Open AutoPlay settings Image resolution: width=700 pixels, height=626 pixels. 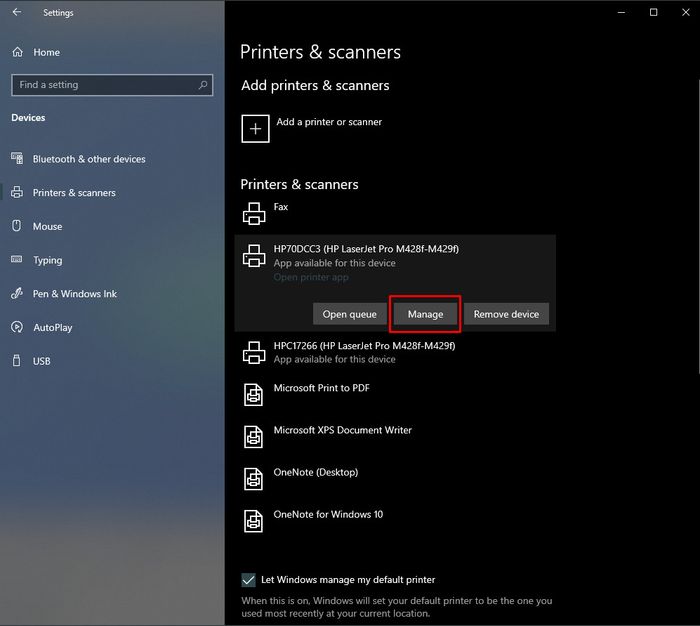click(x=53, y=328)
